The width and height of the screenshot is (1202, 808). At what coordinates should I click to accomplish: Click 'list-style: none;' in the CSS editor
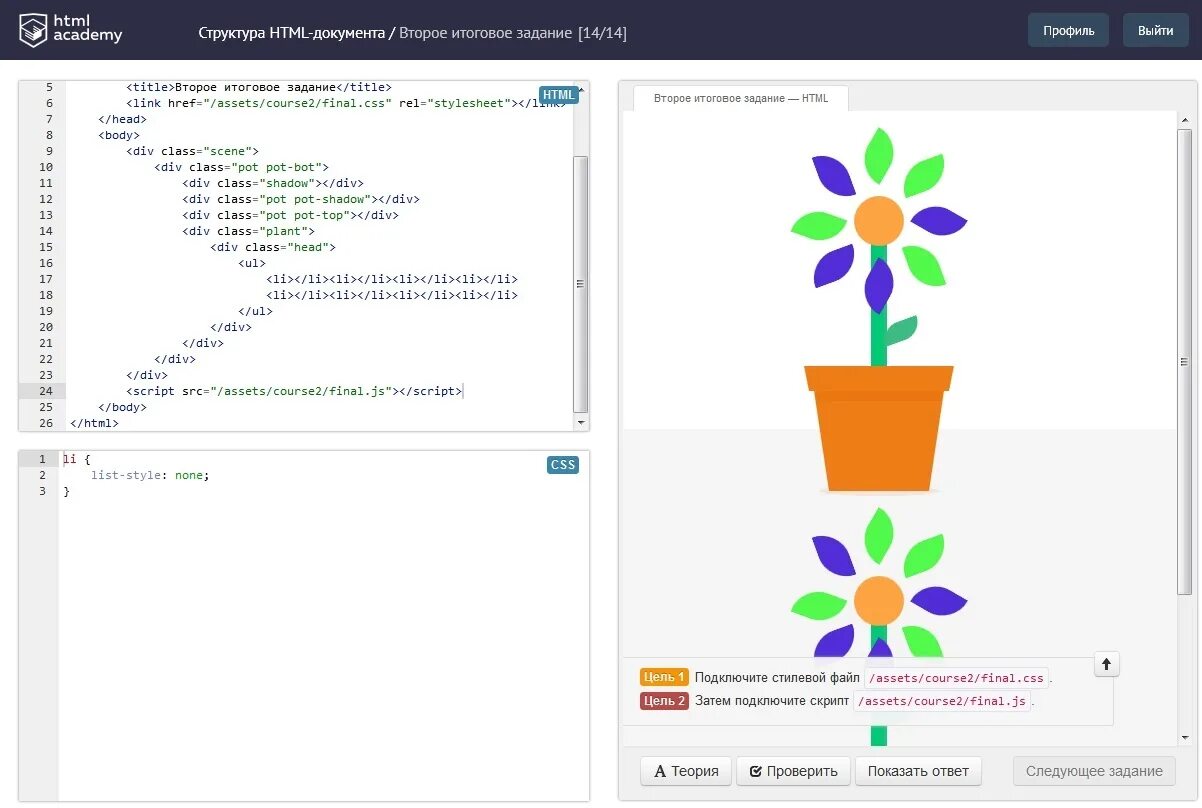pyautogui.click(x=150, y=475)
